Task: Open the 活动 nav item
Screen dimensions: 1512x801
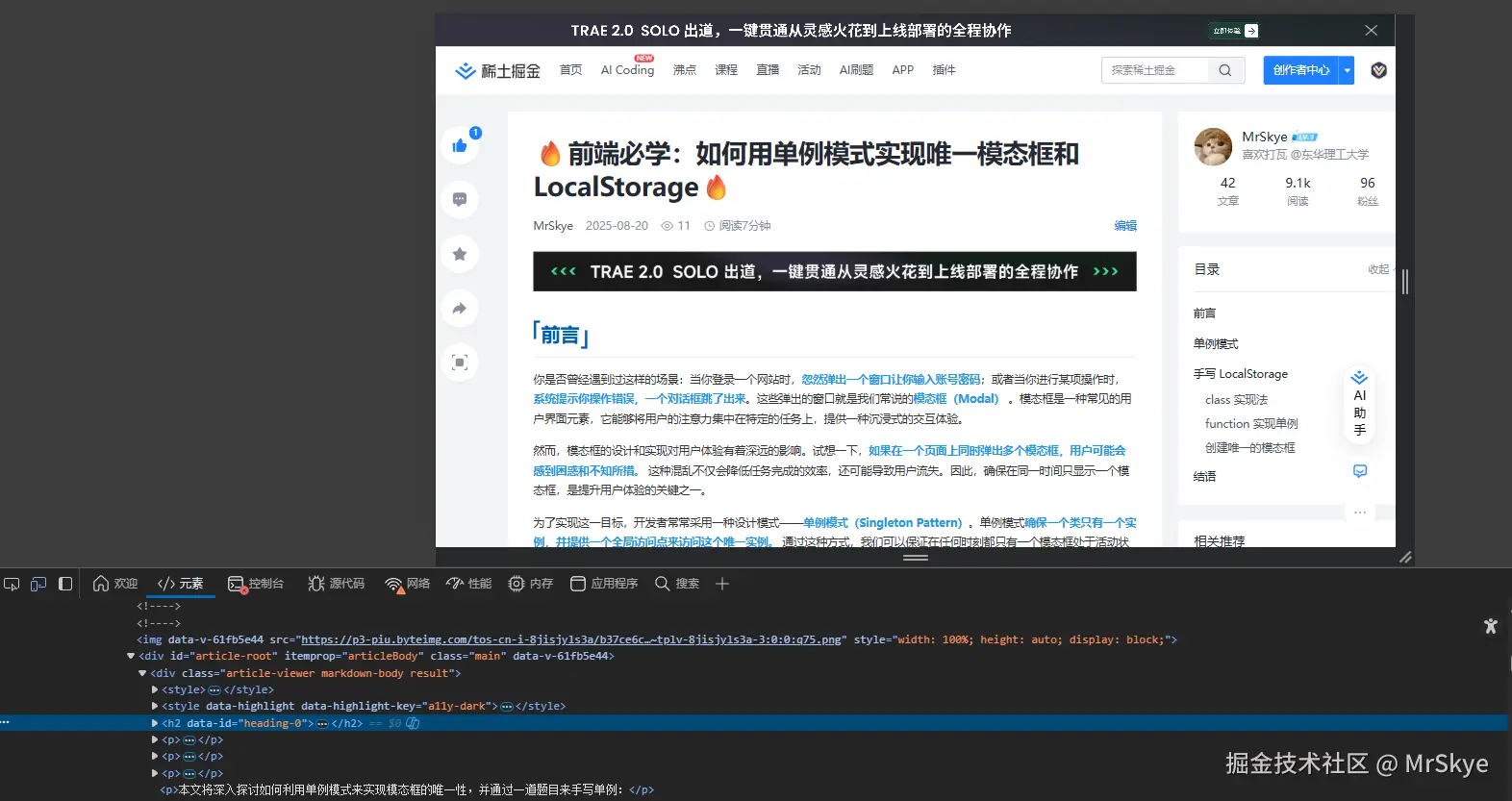Action: point(809,70)
